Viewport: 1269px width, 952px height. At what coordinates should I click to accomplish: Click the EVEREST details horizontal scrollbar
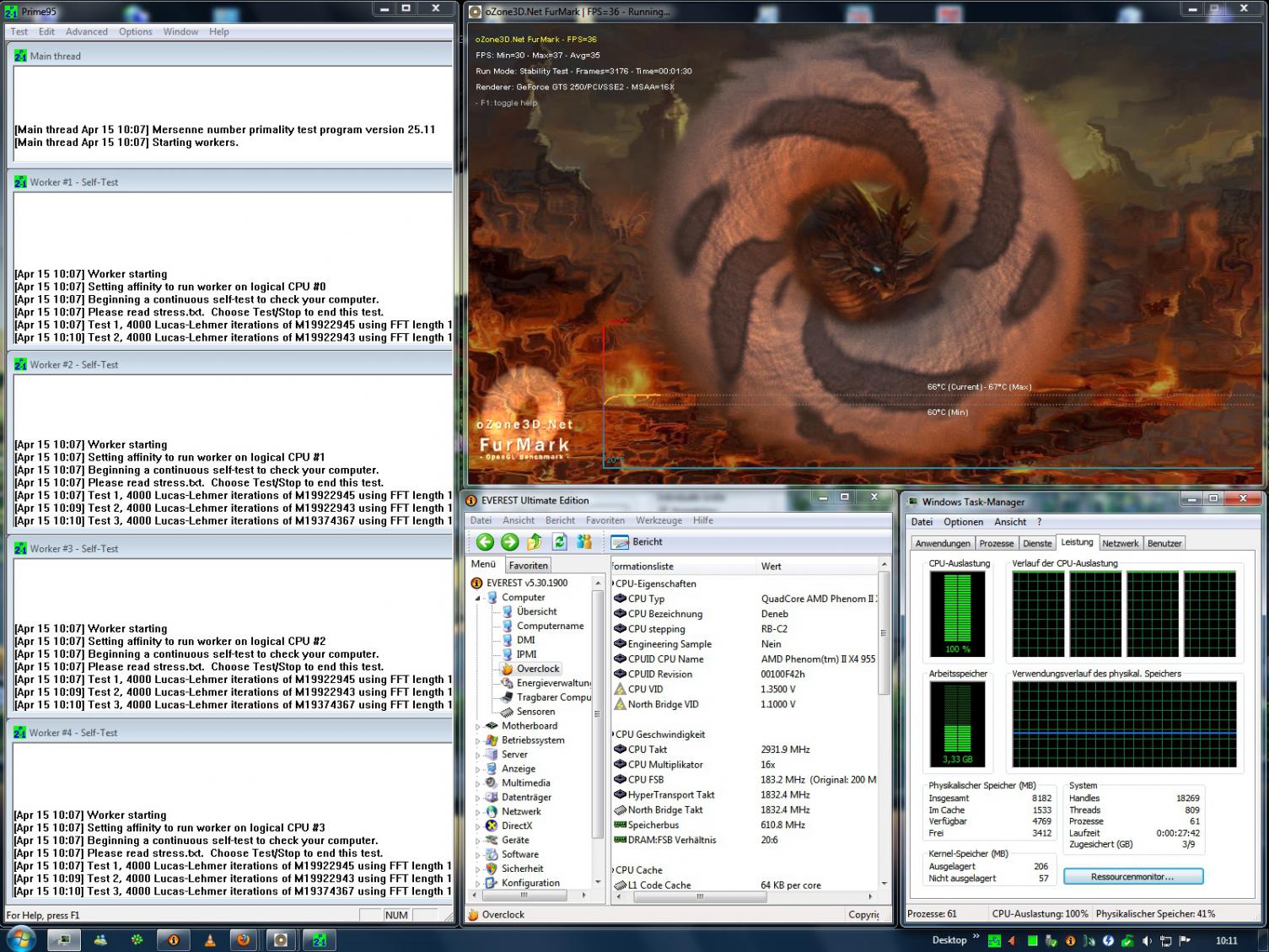745,897
